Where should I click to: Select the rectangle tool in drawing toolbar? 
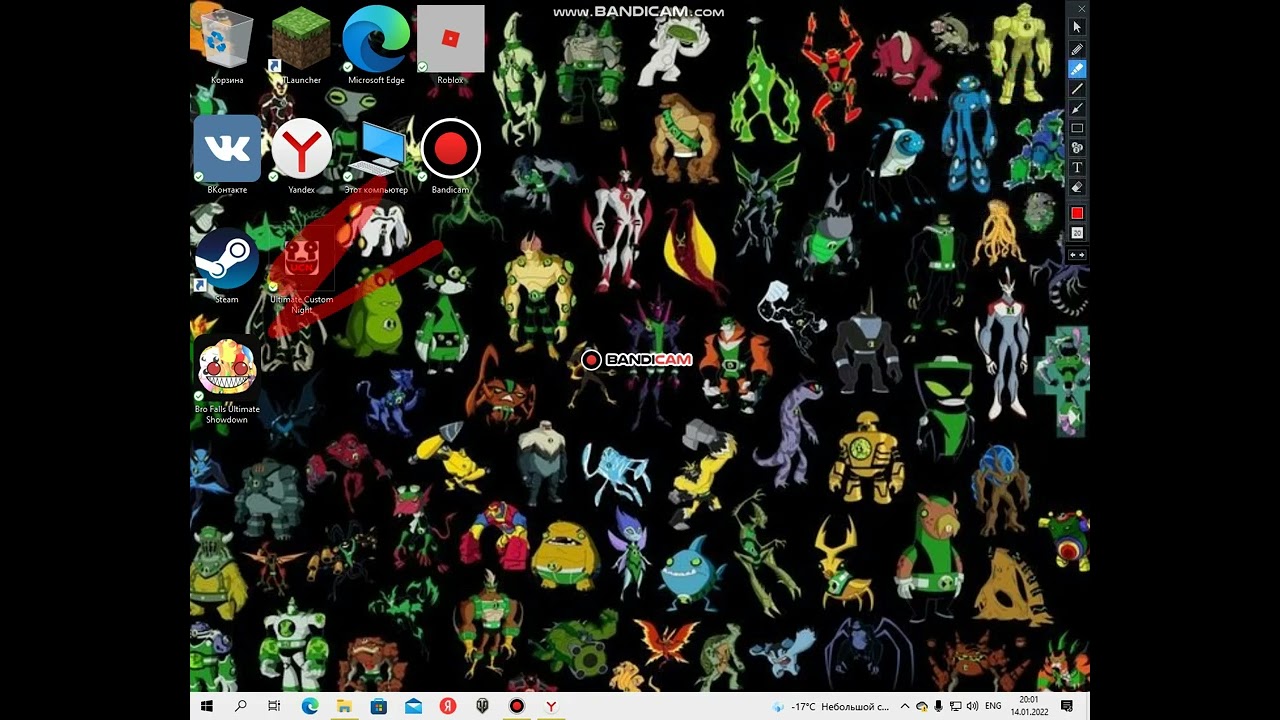click(1077, 128)
